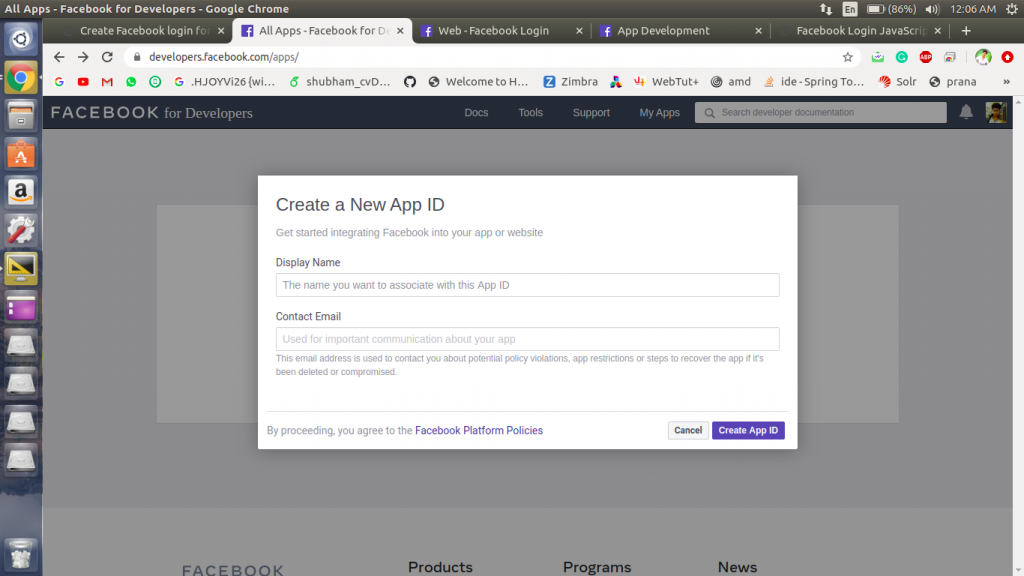Open the Zimbra bookmark
Image resolution: width=1024 pixels, height=576 pixels.
click(570, 82)
